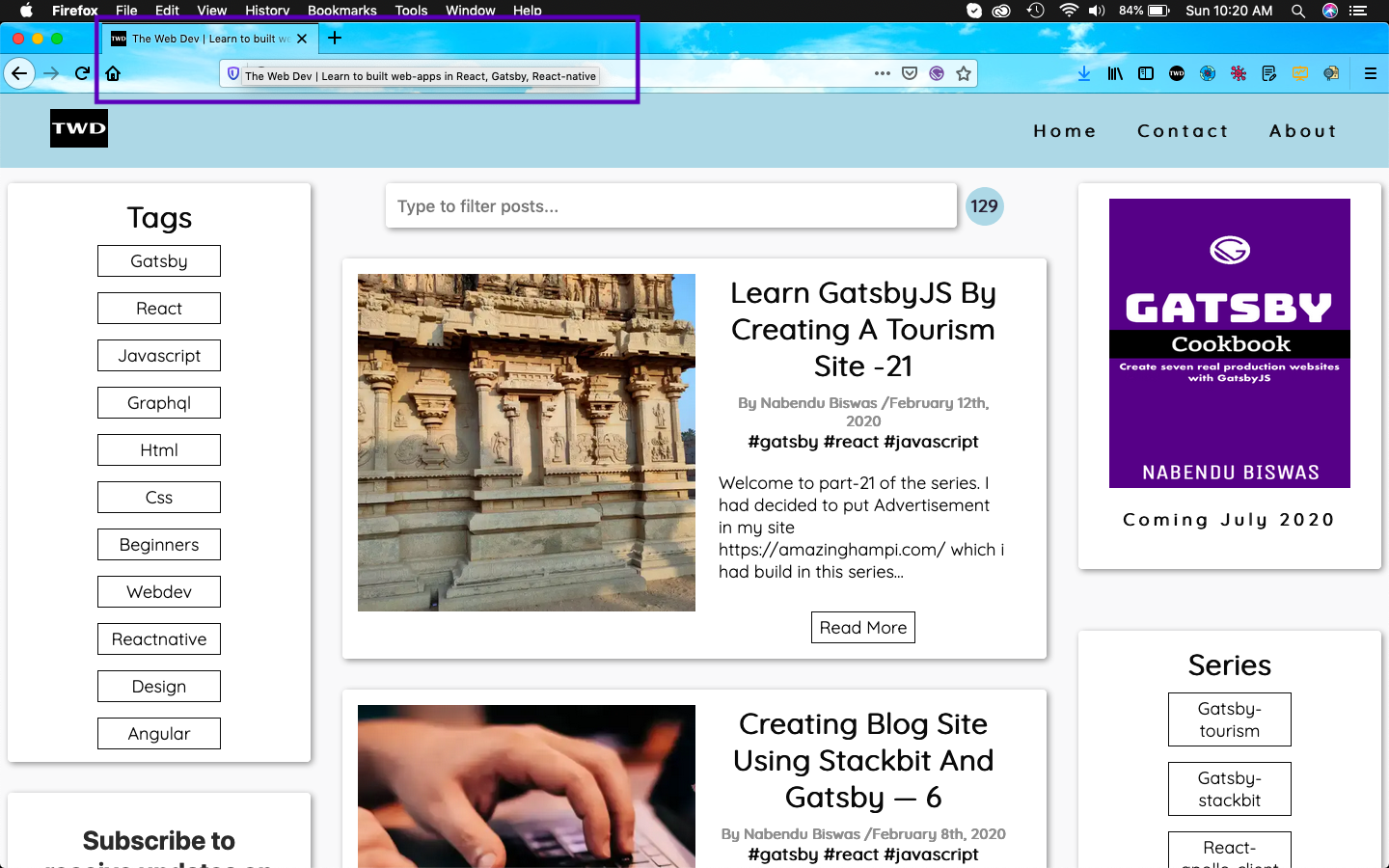Filter posts by React tag
Image resolution: width=1389 pixels, height=868 pixels.
point(159,309)
